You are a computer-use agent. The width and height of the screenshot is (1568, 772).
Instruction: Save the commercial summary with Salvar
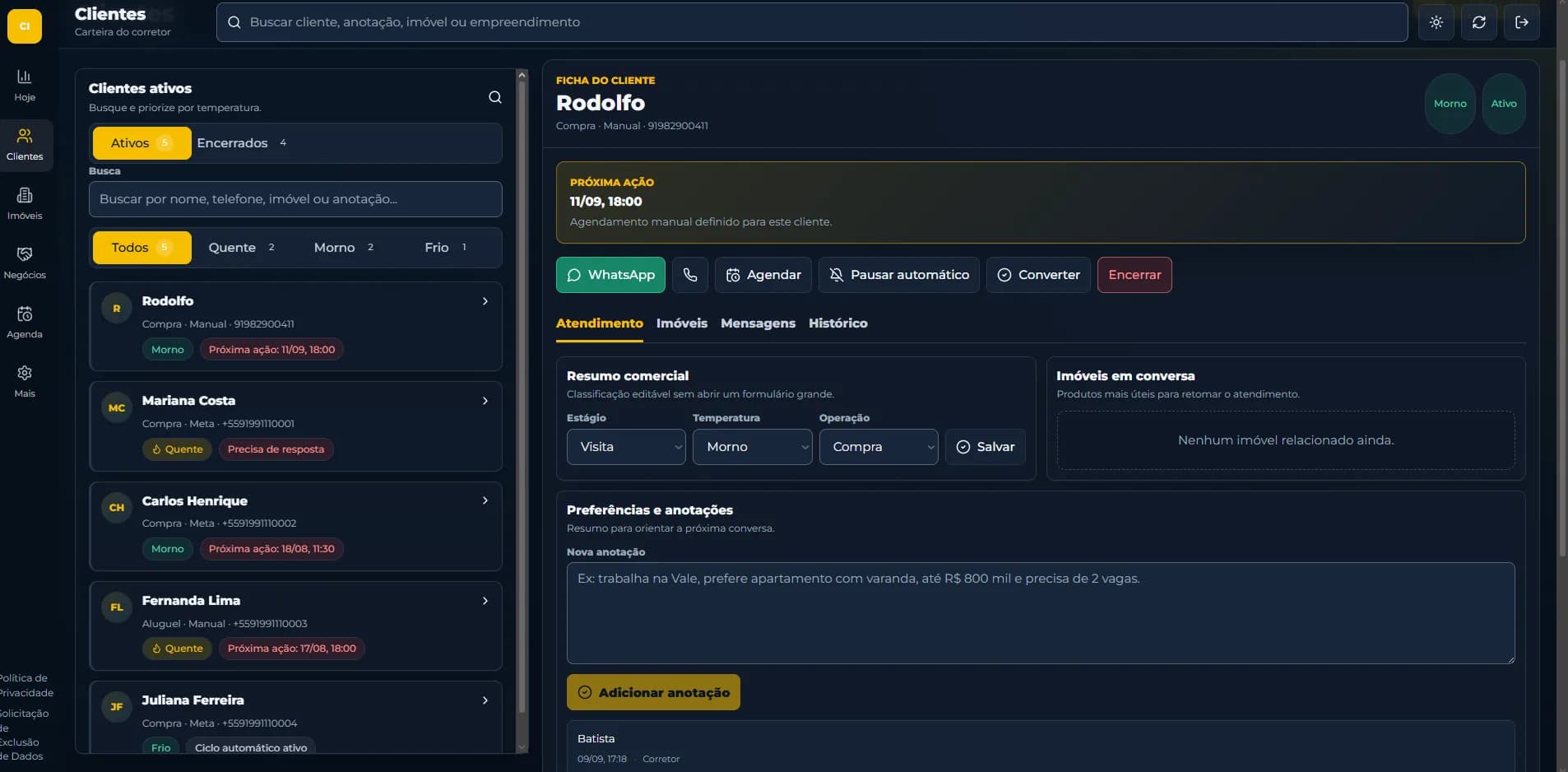click(x=986, y=447)
